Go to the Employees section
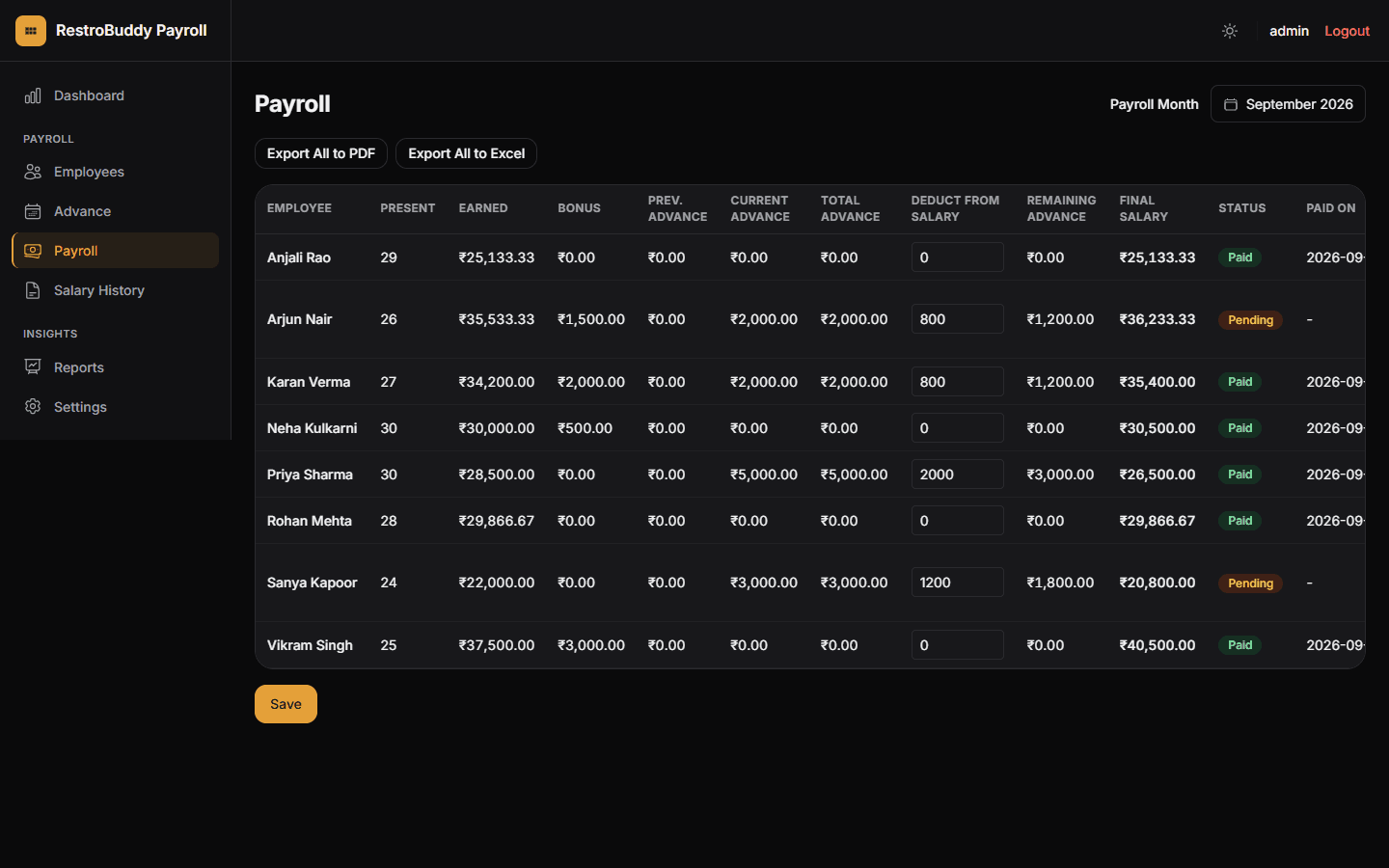 [x=115, y=172]
